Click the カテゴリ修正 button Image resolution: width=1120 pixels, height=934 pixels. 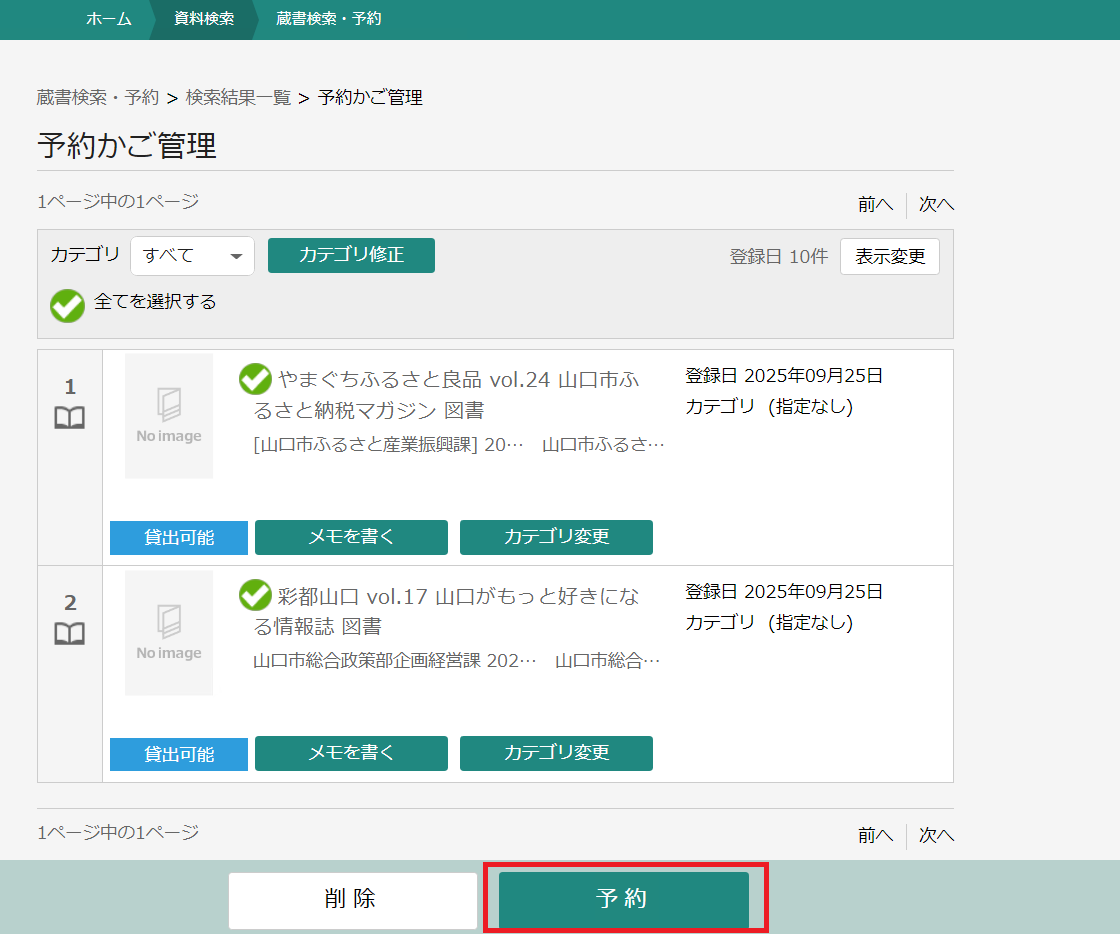point(351,255)
